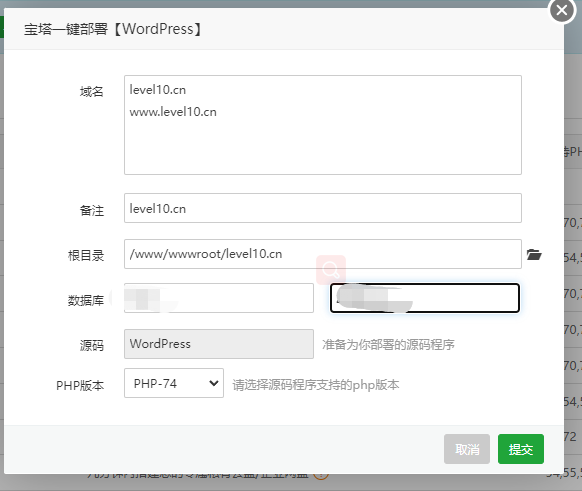Click the 域名 label
This screenshot has width=582, height=491.
pyautogui.click(x=92, y=91)
